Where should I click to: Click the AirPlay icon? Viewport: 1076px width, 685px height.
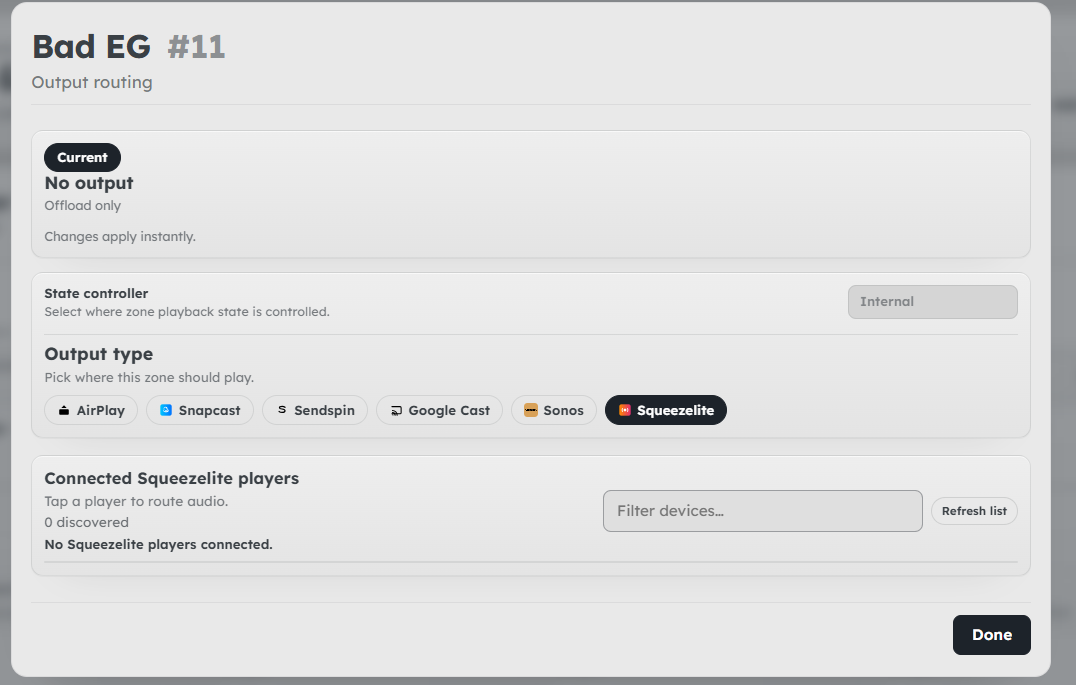64,410
